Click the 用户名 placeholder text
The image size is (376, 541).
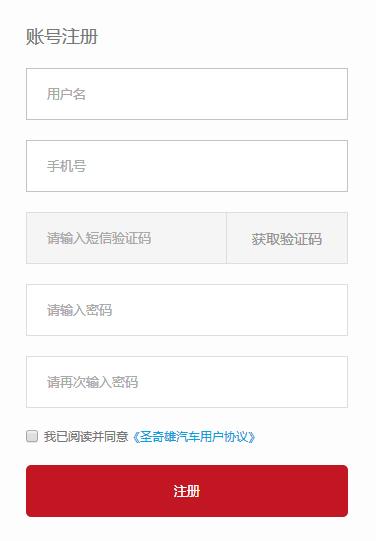(66, 94)
